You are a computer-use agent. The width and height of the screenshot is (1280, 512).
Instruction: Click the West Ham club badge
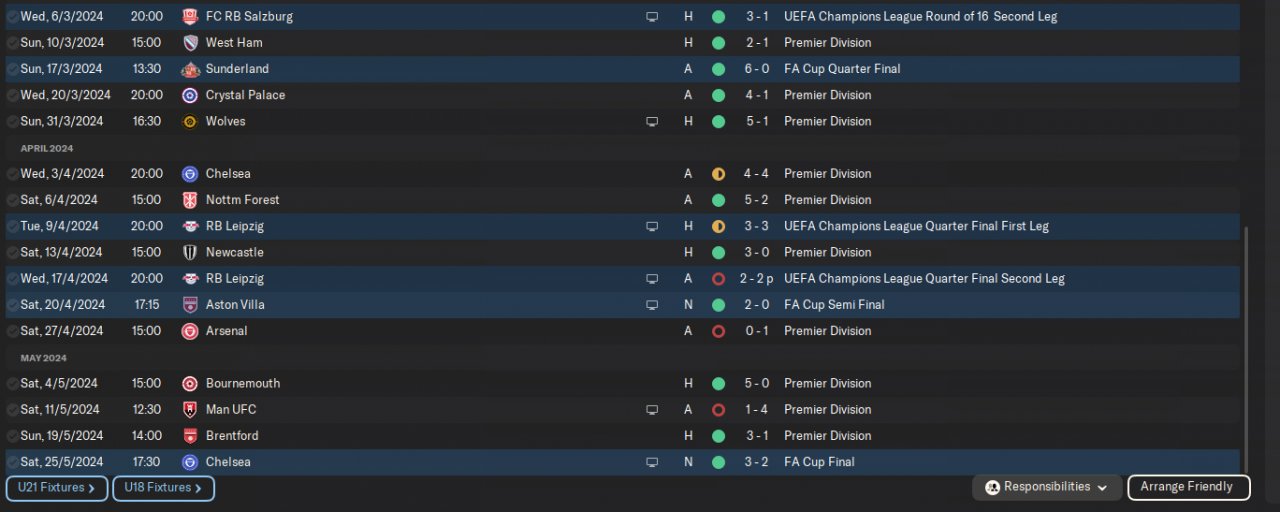coord(190,43)
